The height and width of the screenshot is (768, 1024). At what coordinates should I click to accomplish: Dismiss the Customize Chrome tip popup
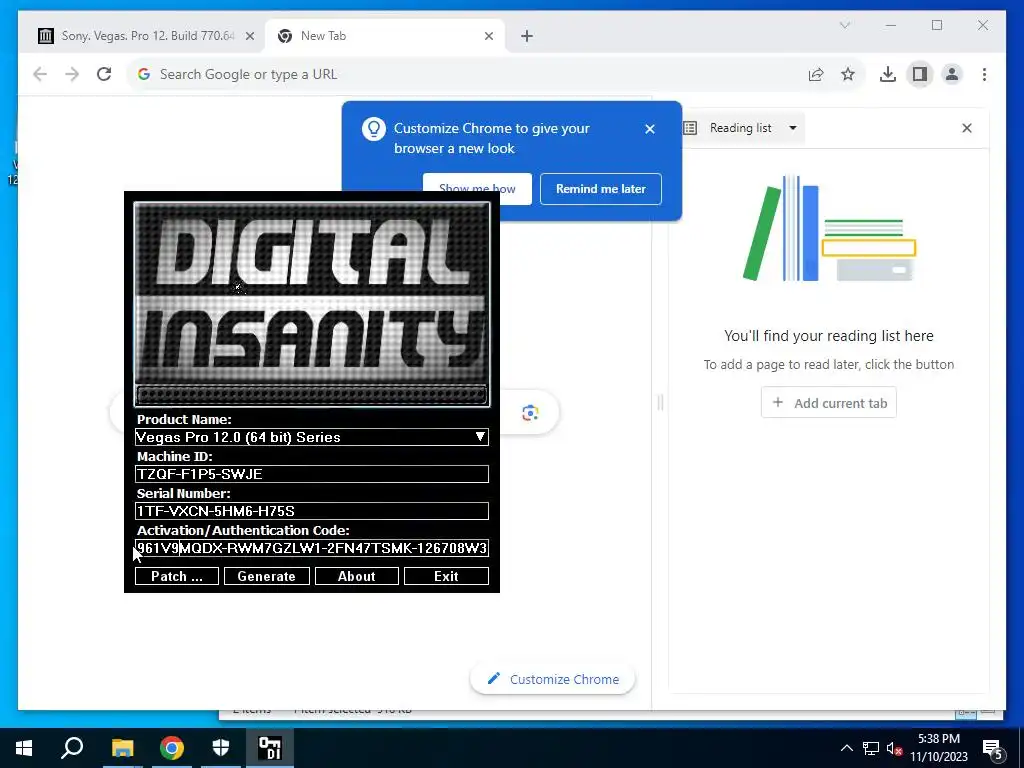coord(650,129)
